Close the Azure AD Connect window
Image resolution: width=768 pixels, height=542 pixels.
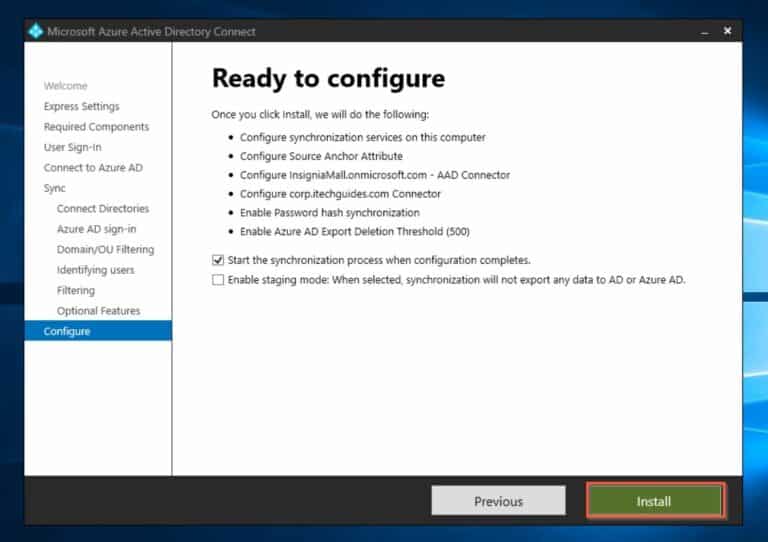(x=727, y=31)
